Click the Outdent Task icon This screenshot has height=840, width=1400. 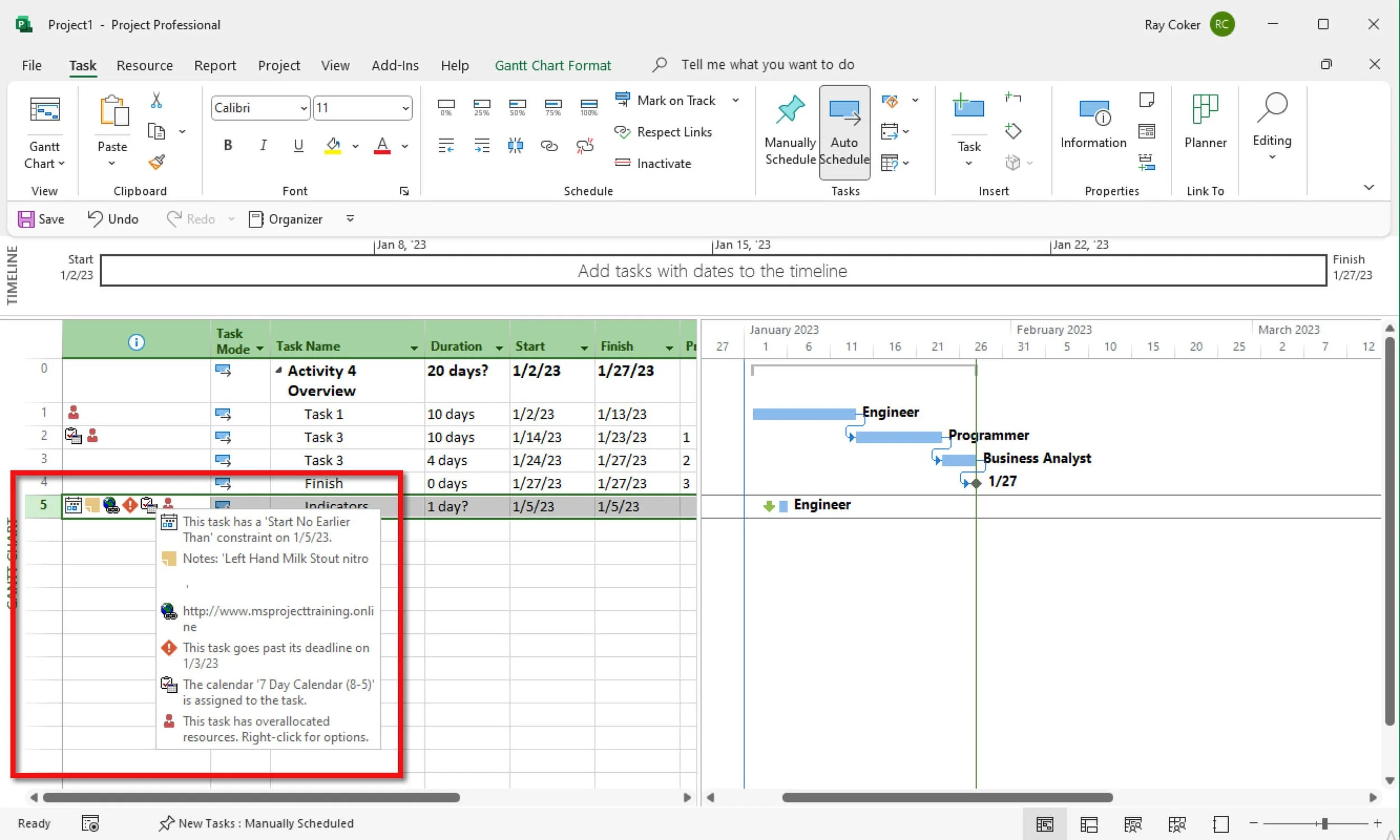pos(446,146)
